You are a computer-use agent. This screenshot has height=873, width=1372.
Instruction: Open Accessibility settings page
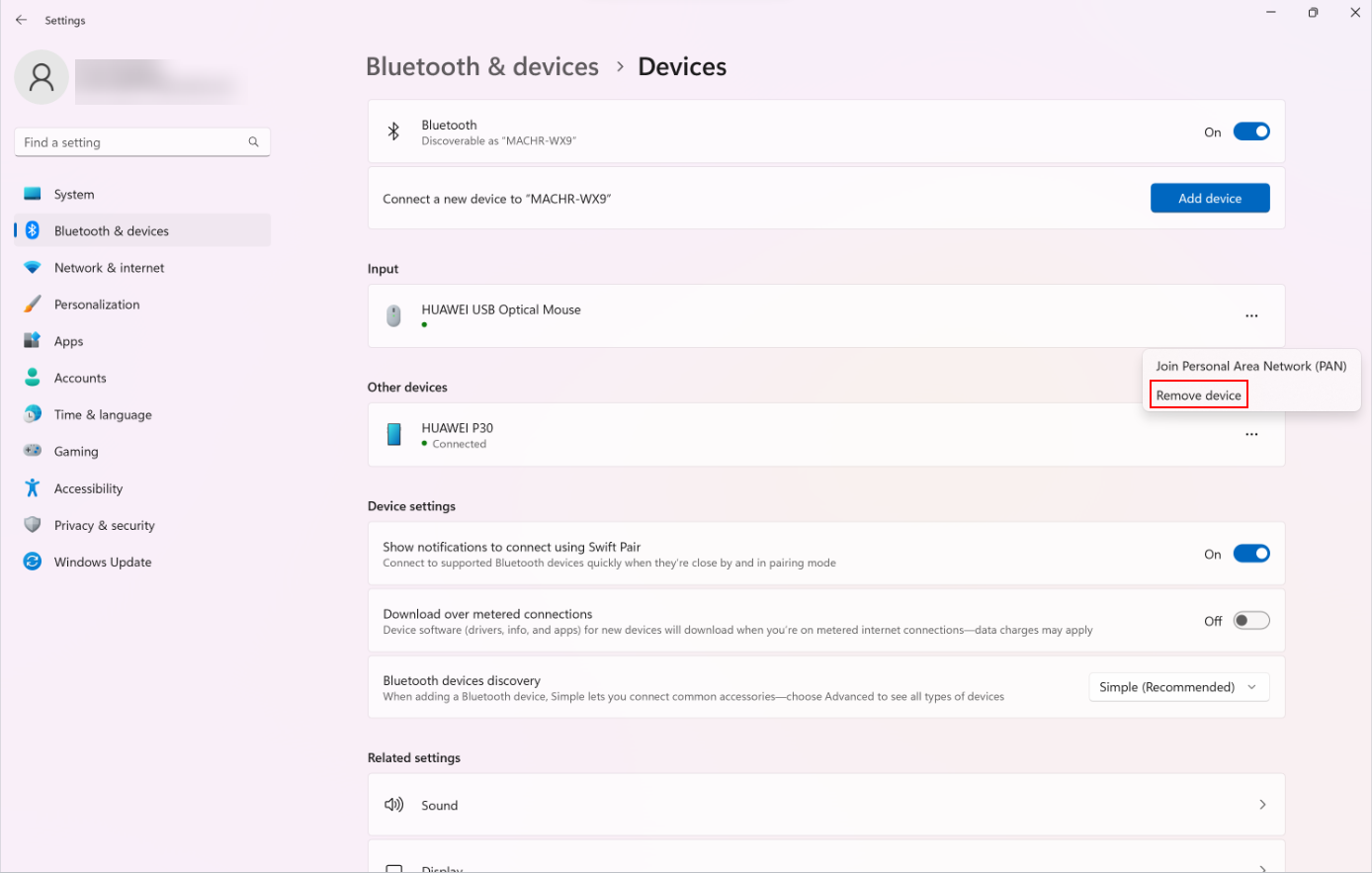(142, 488)
